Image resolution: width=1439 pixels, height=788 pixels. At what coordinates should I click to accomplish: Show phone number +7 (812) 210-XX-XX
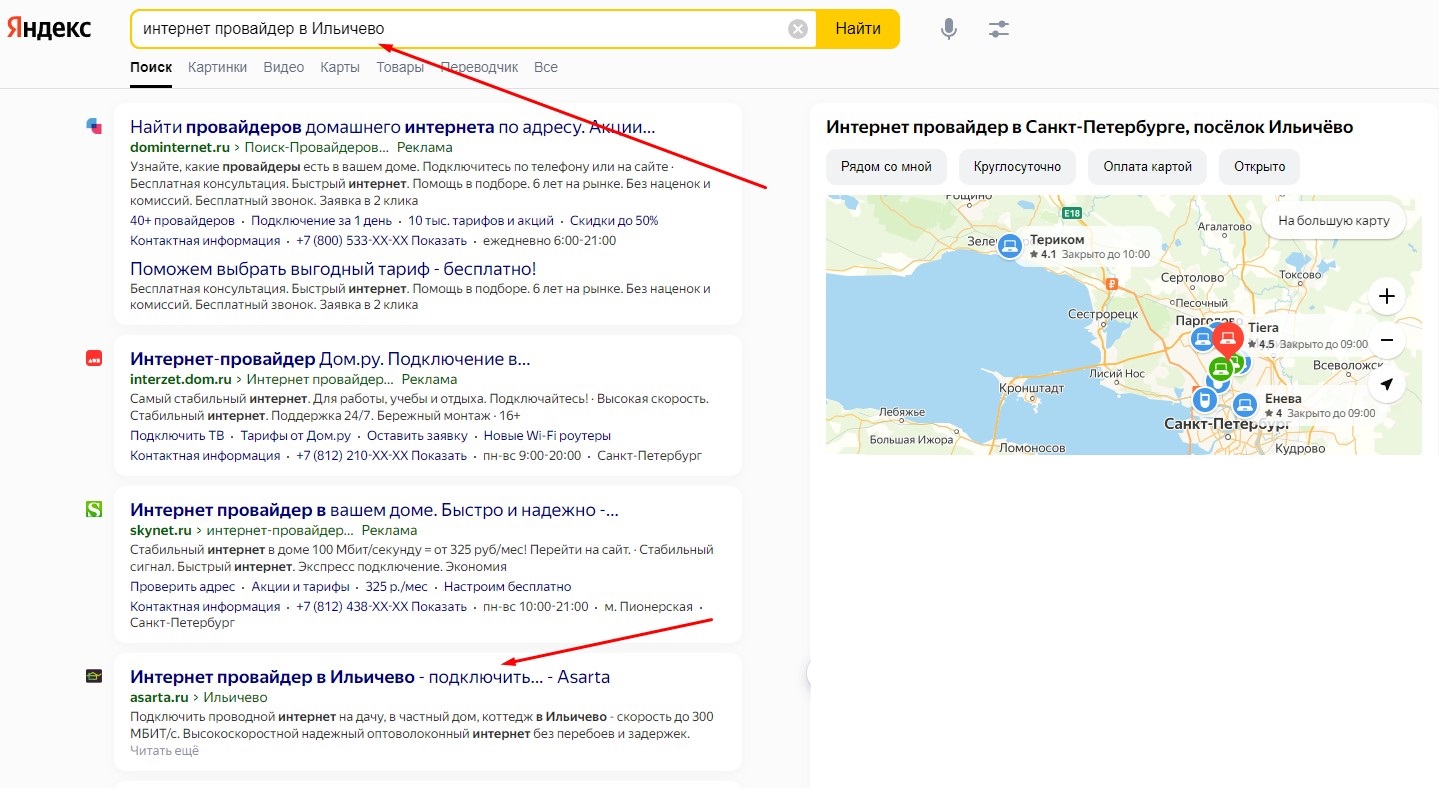point(381,455)
